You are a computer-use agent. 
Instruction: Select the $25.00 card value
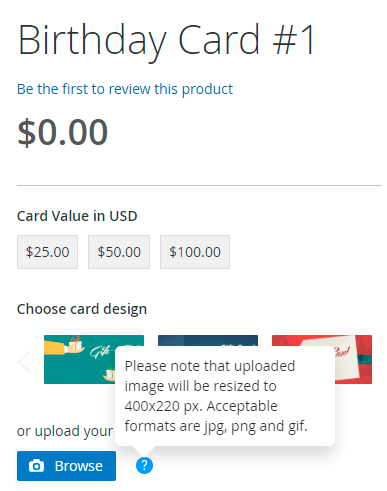(47, 252)
